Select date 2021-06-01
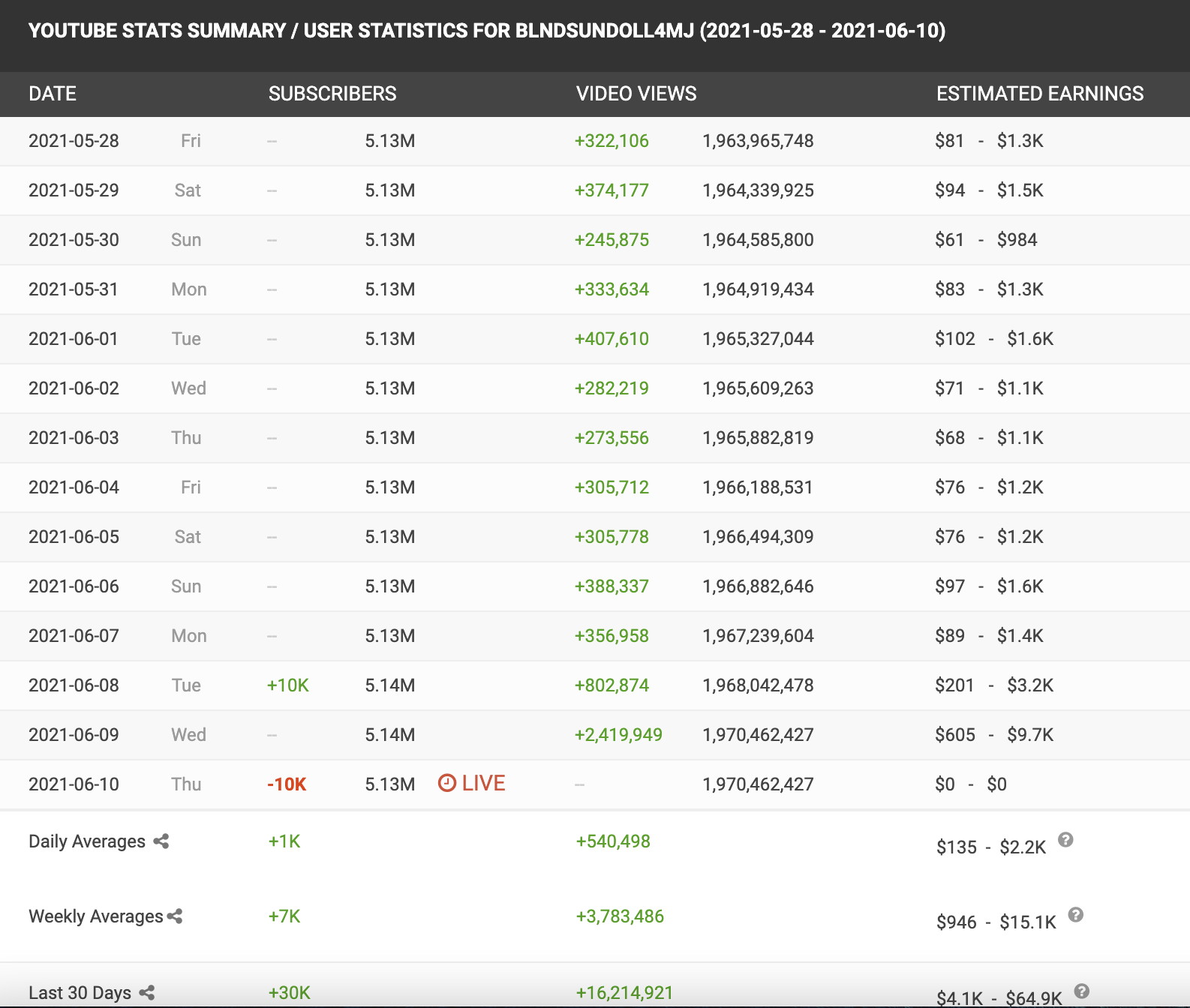 pyautogui.click(x=74, y=339)
